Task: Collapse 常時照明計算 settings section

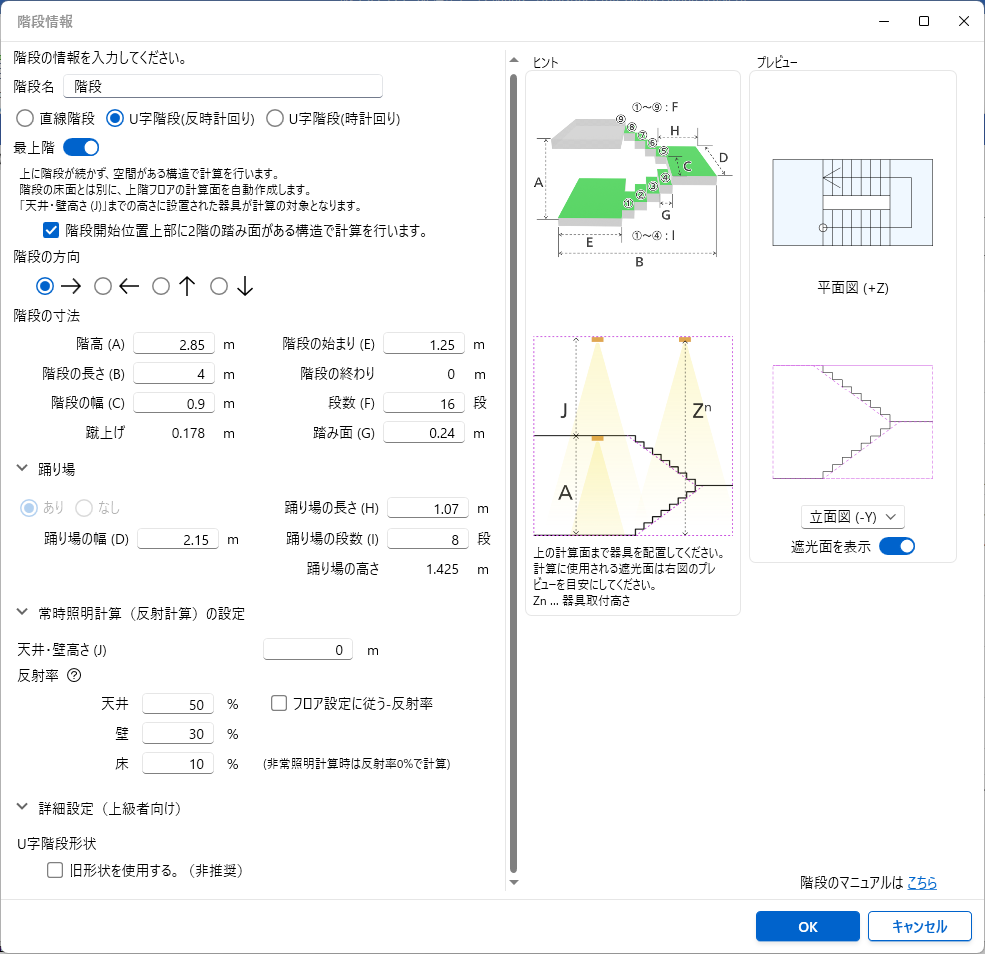Action: (x=23, y=613)
